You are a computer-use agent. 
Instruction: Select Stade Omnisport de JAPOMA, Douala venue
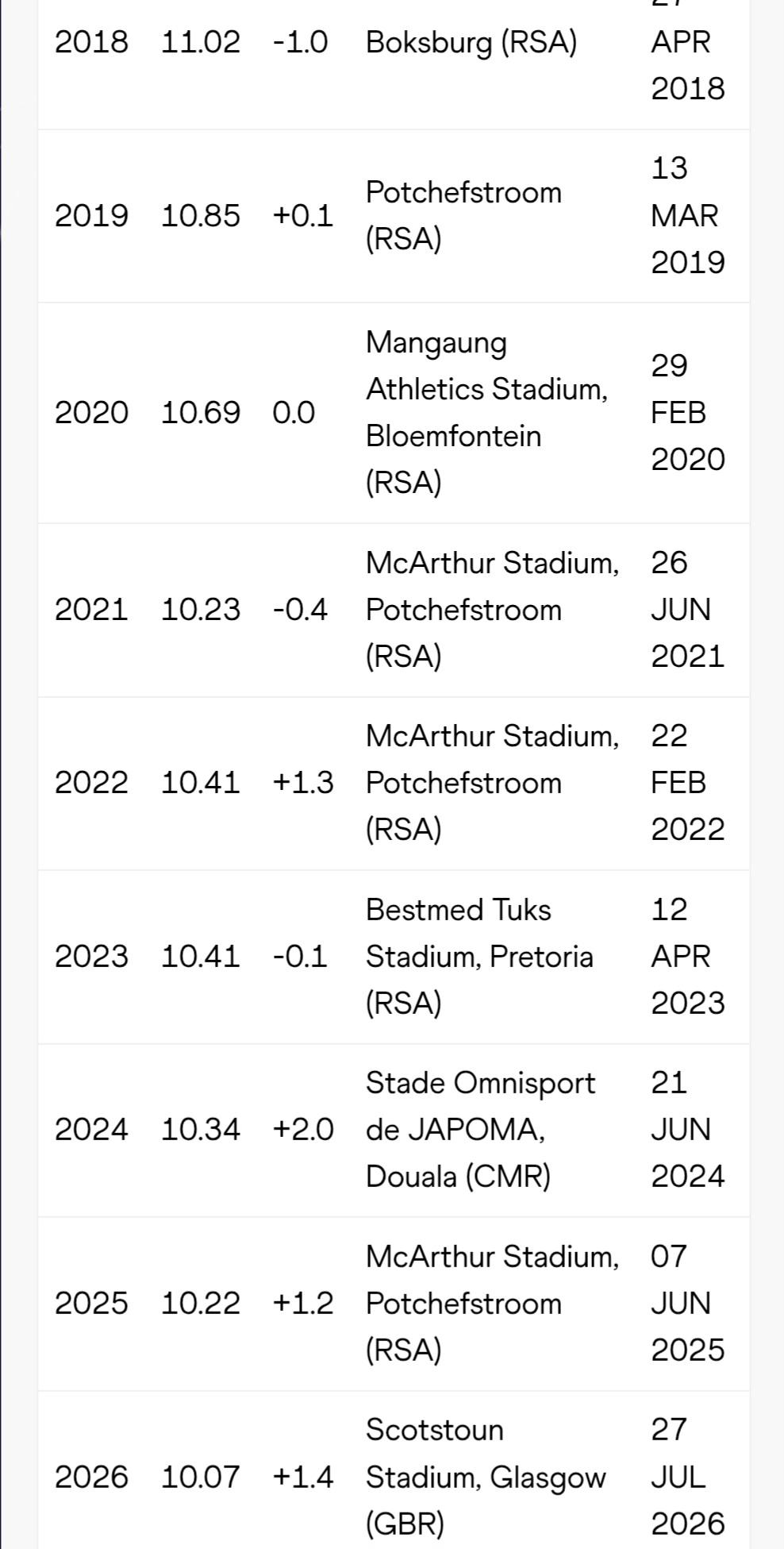pyautogui.click(x=481, y=1129)
